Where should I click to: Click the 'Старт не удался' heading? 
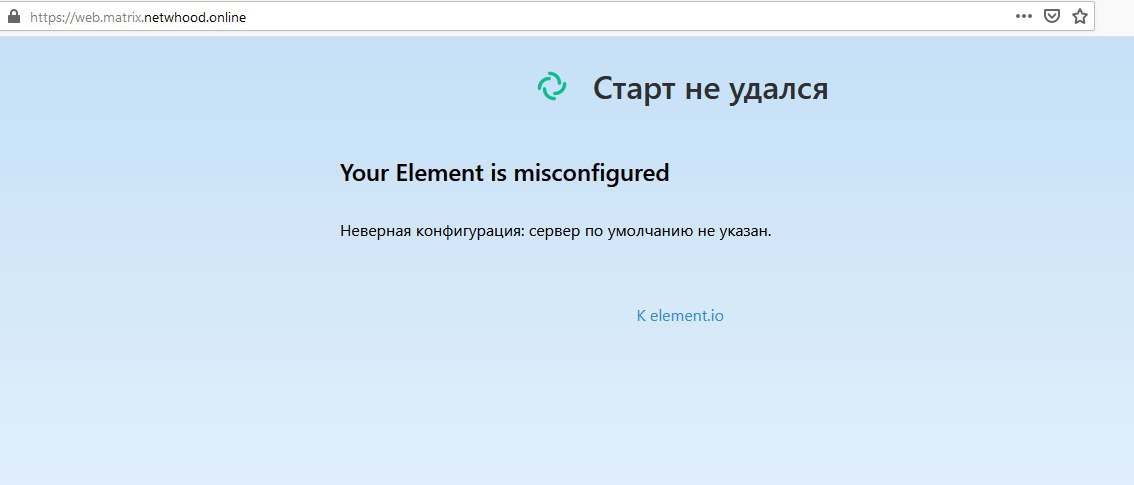[710, 89]
